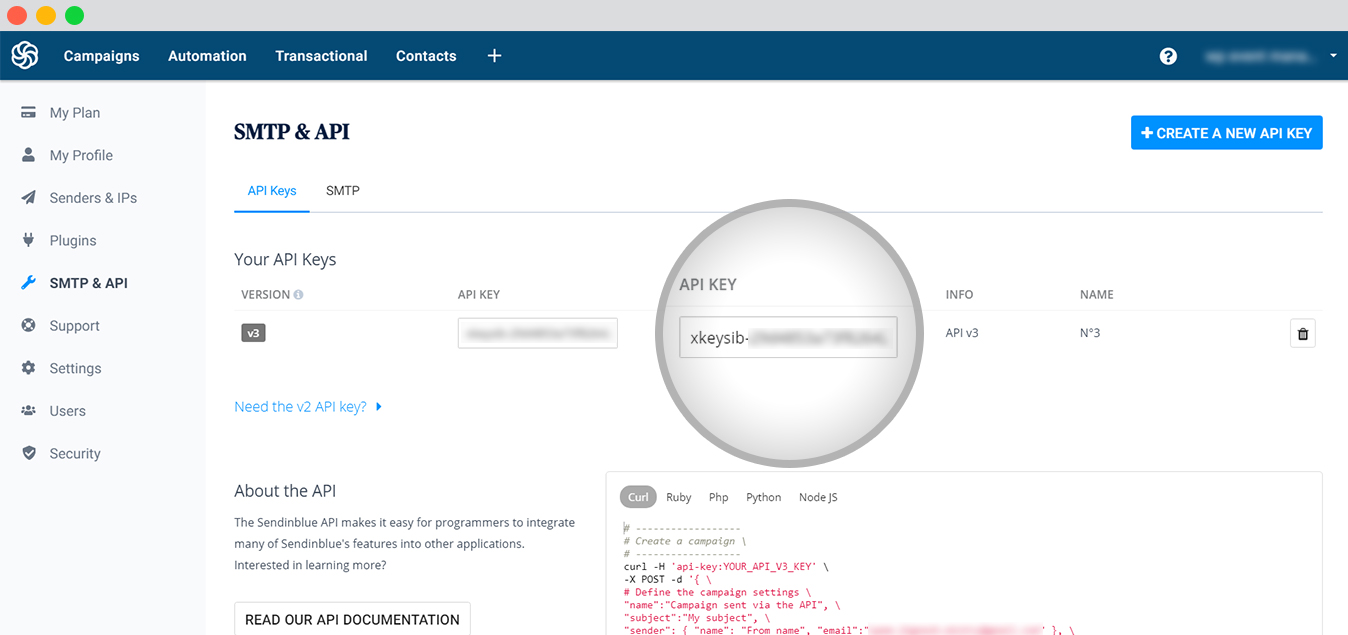Open Settings in sidebar
Screen dimensions: 1348x635
pos(76,368)
